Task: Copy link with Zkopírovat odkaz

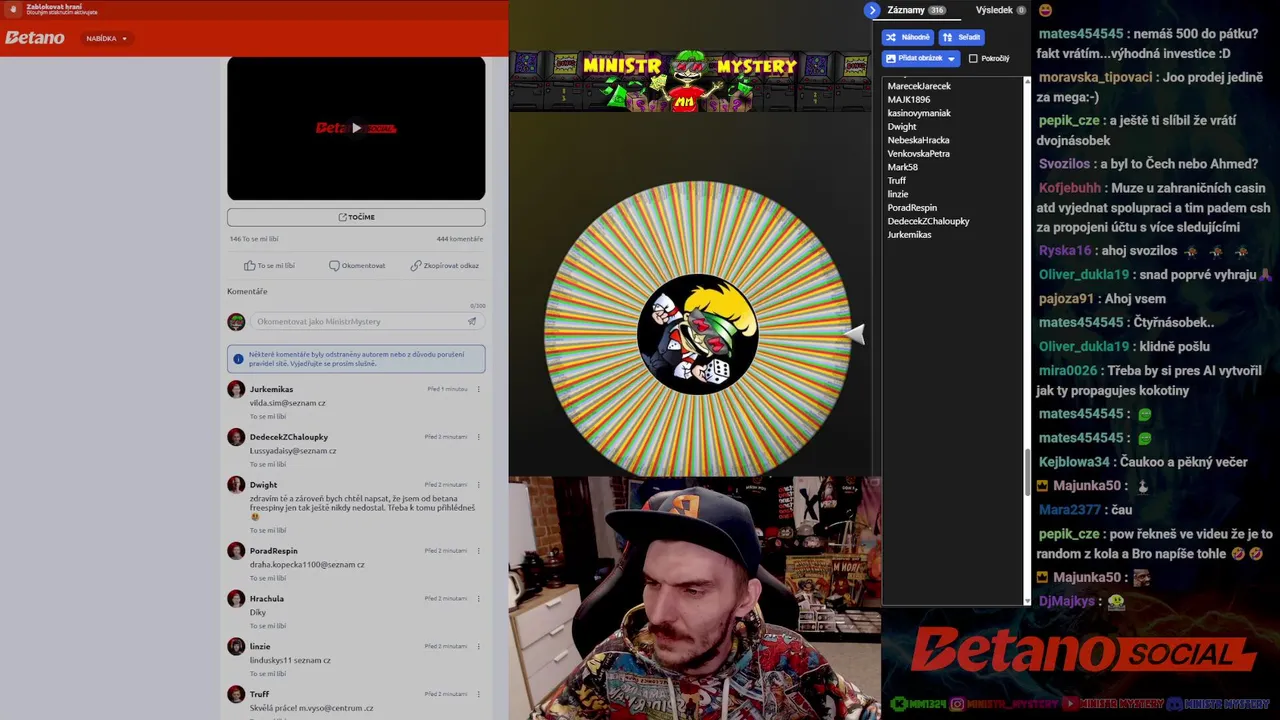Action: click(444, 266)
